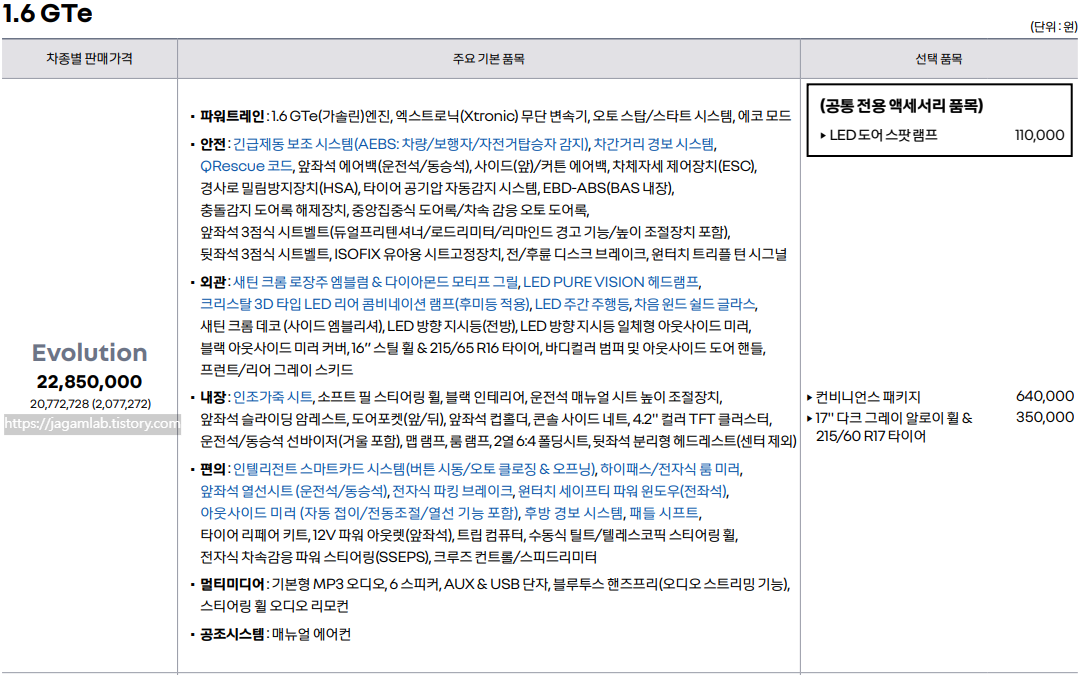Screen dimensions: 1081x675
Task: Click '긴급제동 보조 시스템(AEBS' blue text
Action: (x=313, y=144)
